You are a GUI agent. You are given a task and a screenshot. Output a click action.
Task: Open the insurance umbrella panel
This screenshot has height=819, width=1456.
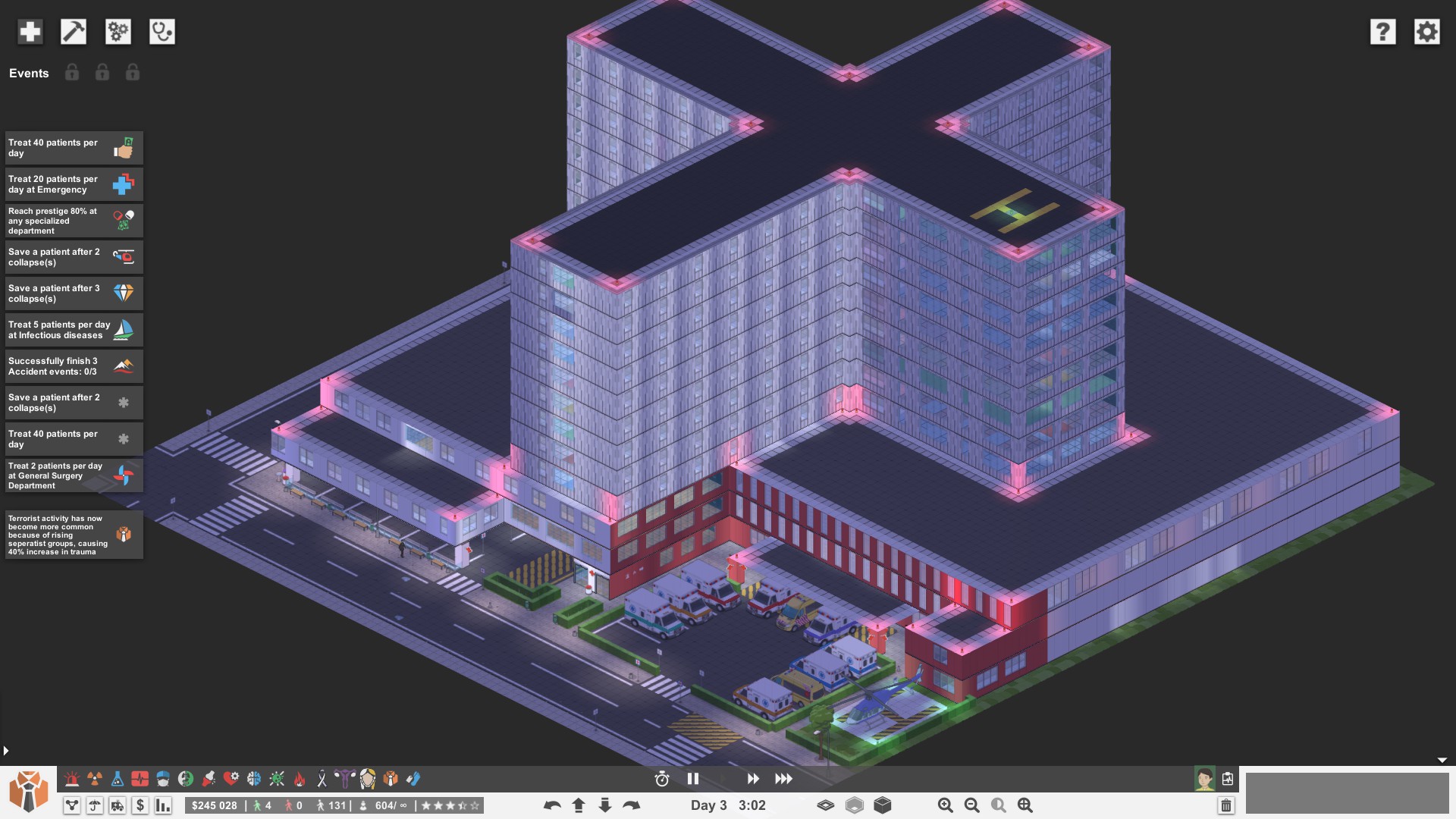[95, 806]
